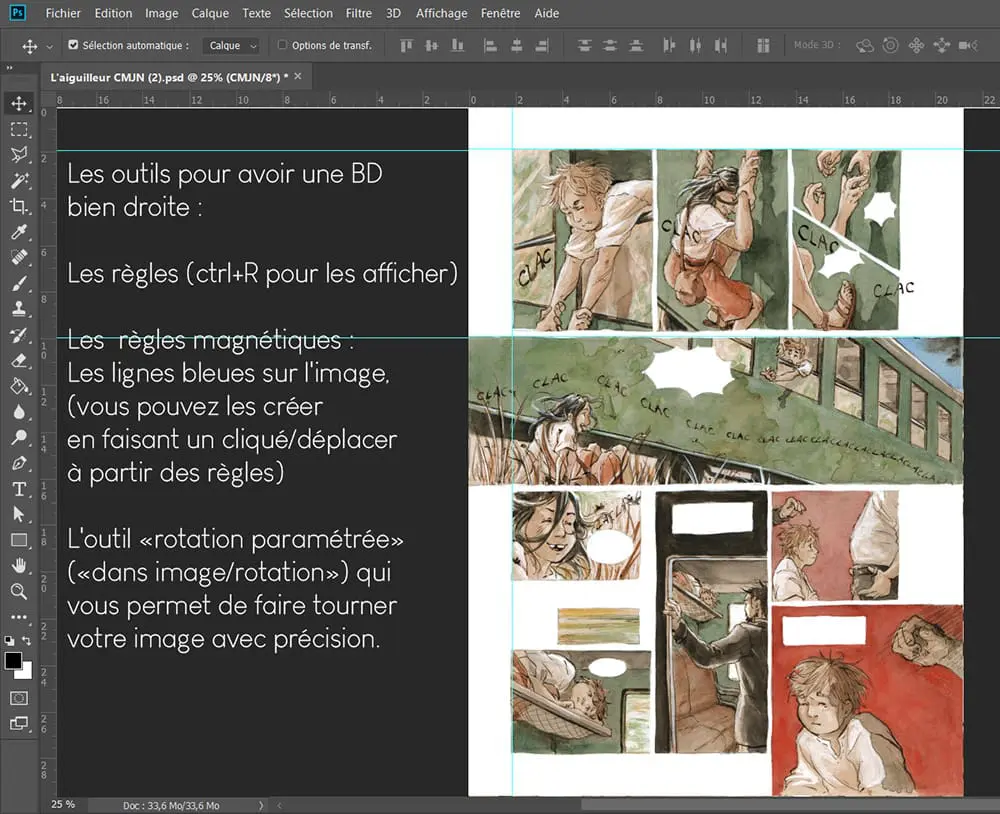Viewport: 1000px width, 814px height.
Task: Select the Magic Wand tool
Action: coord(18,181)
